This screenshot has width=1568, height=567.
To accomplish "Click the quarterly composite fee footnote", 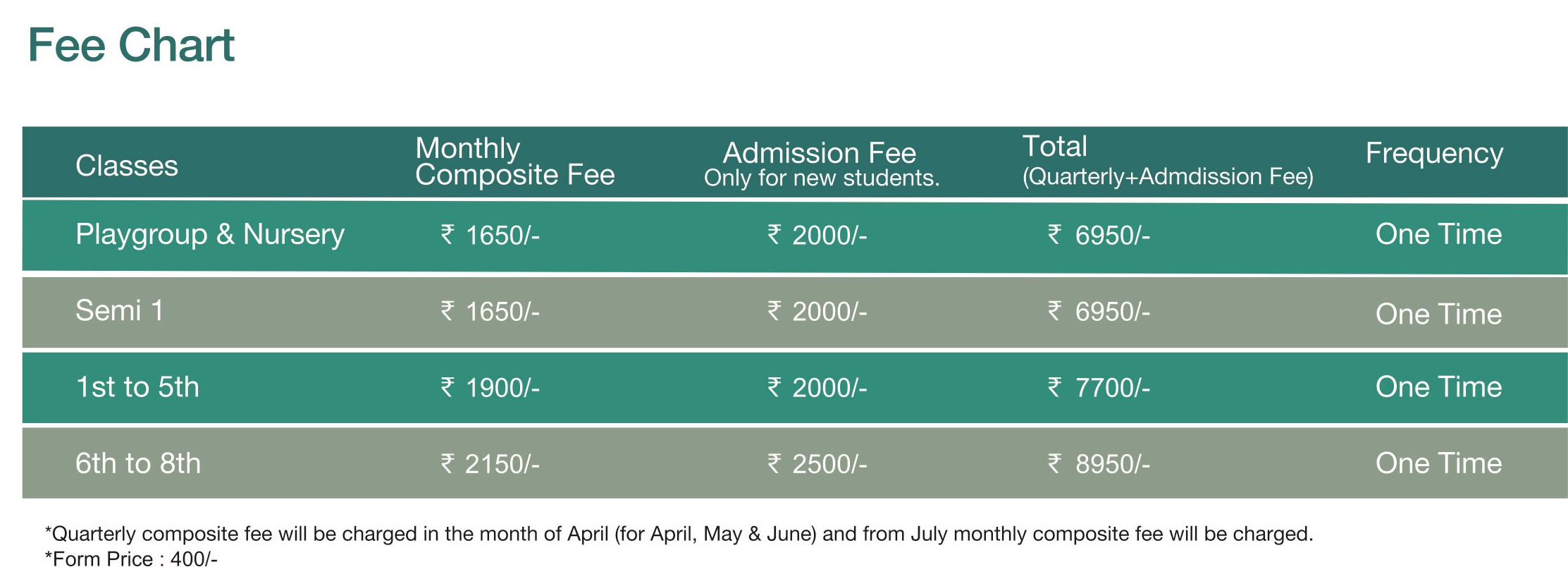I will click(679, 534).
